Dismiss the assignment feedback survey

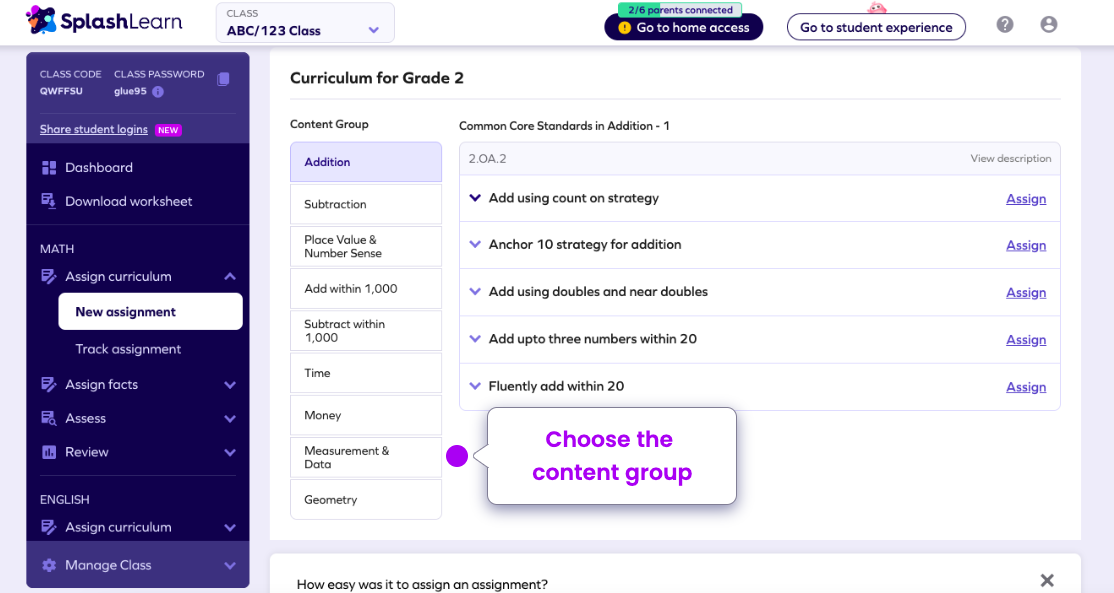coord(1047,580)
